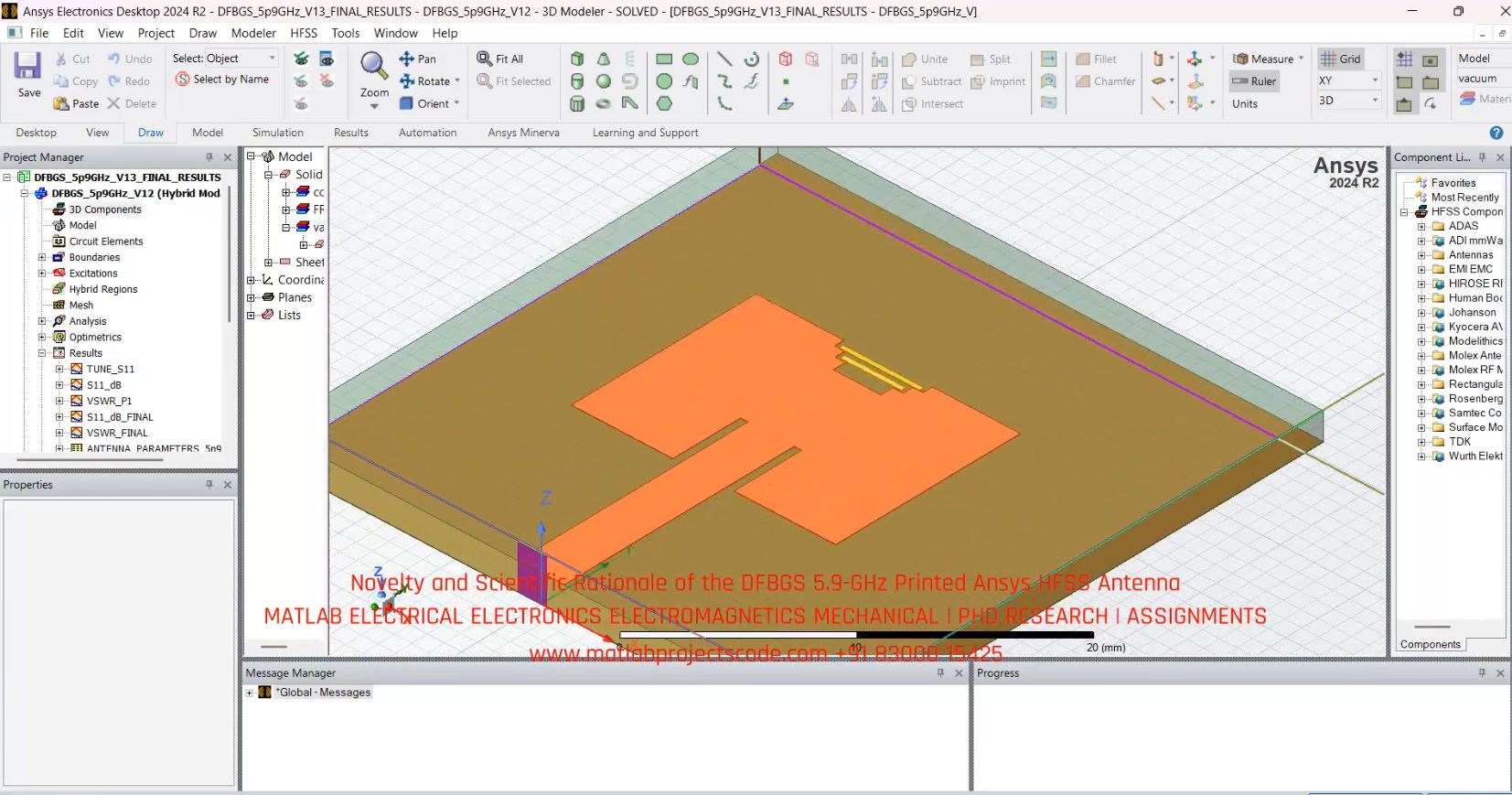Open the HFSS menu
Viewport: 1512px width, 795px height.
304,33
